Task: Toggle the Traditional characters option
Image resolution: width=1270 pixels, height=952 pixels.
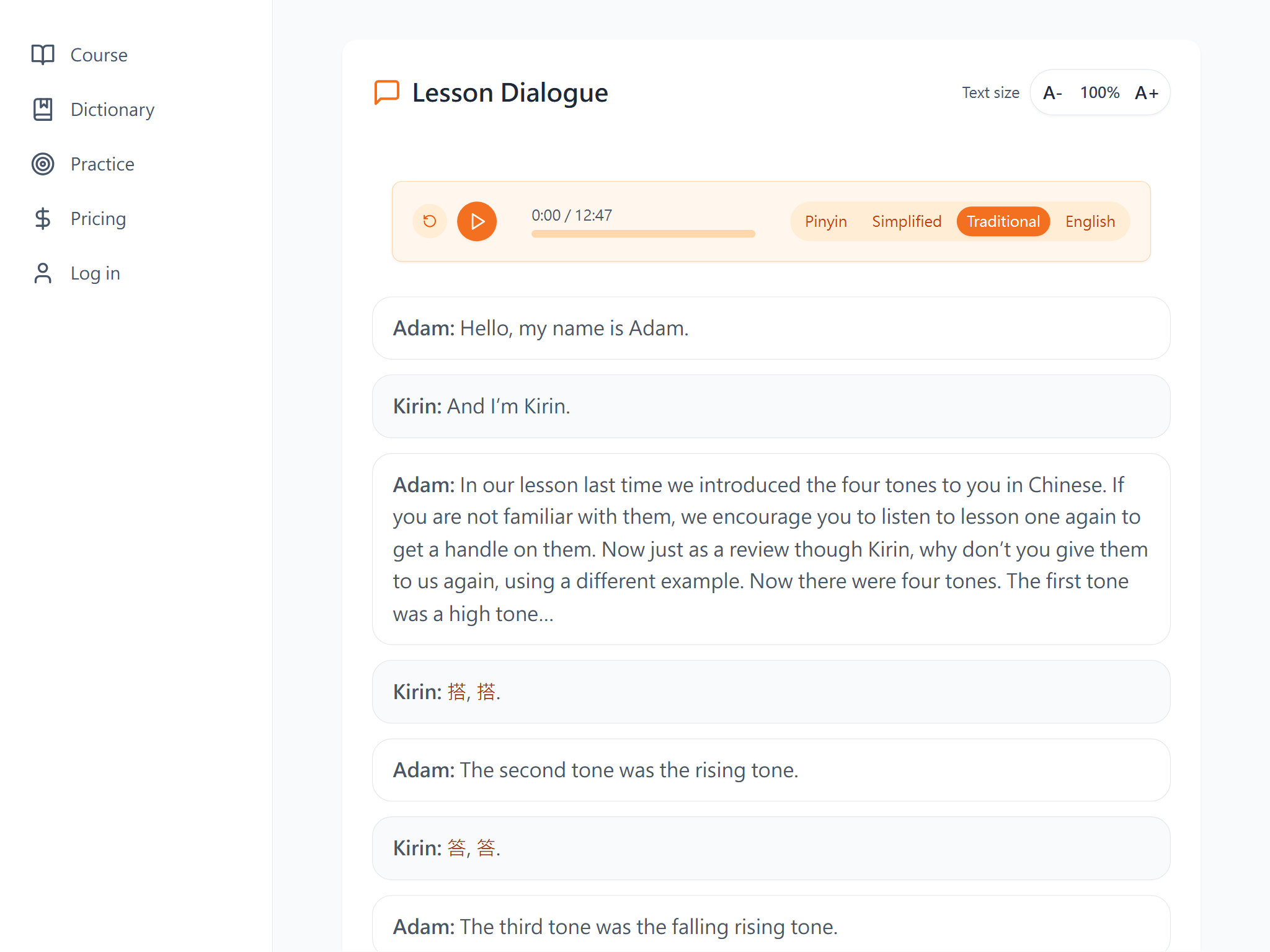Action: (1003, 221)
